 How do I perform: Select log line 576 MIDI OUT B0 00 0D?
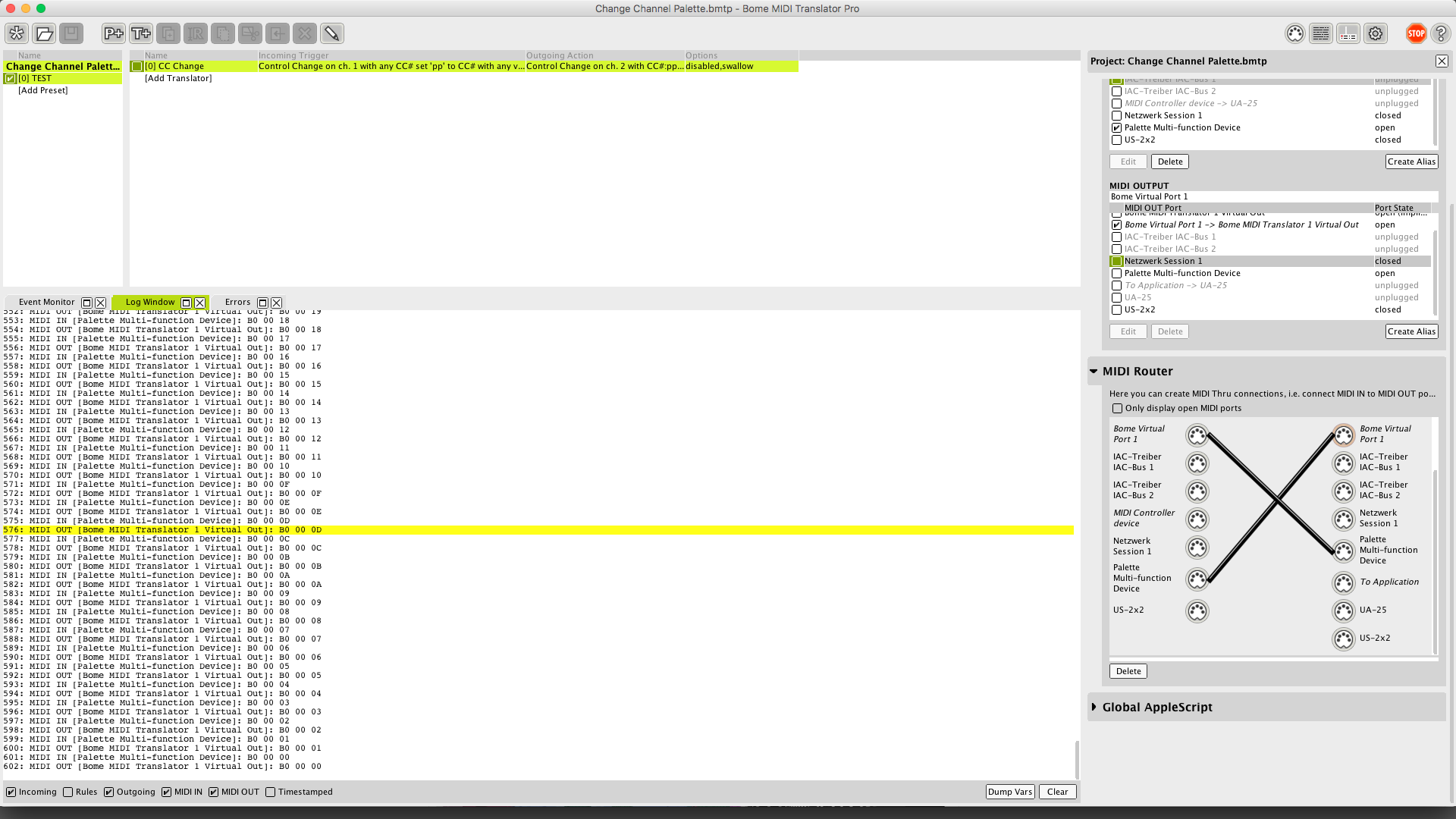tap(538, 531)
